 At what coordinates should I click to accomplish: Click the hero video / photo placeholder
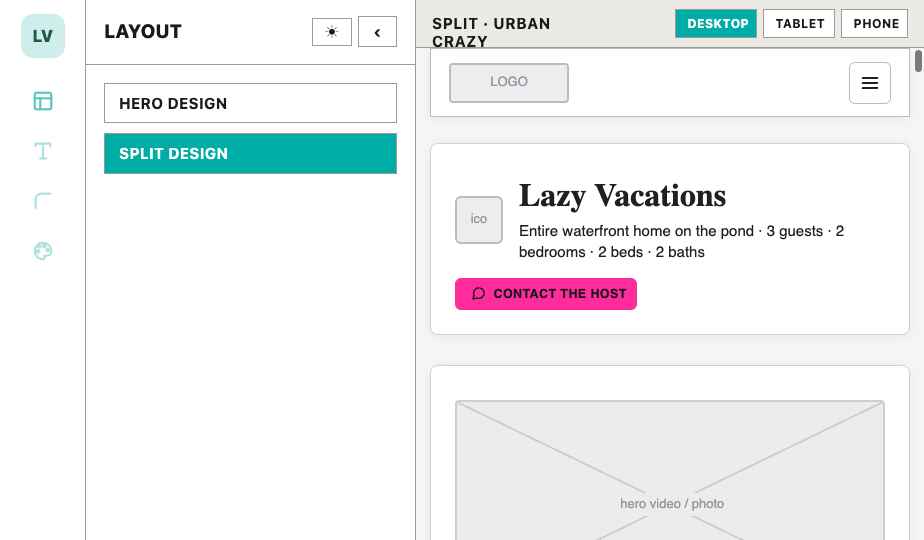[670, 470]
